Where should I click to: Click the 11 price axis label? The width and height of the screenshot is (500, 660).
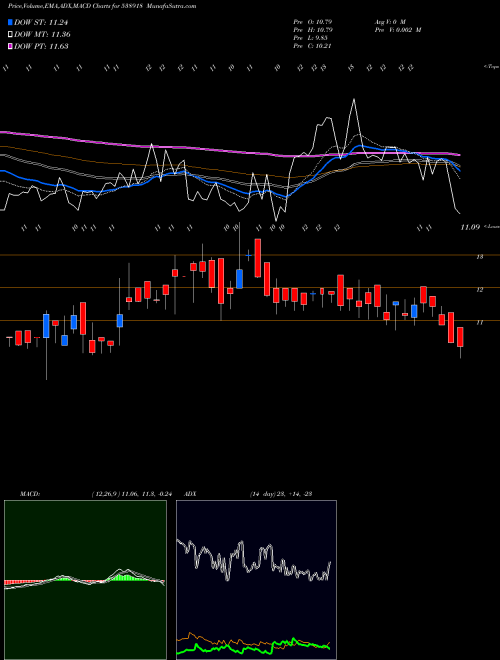click(479, 322)
